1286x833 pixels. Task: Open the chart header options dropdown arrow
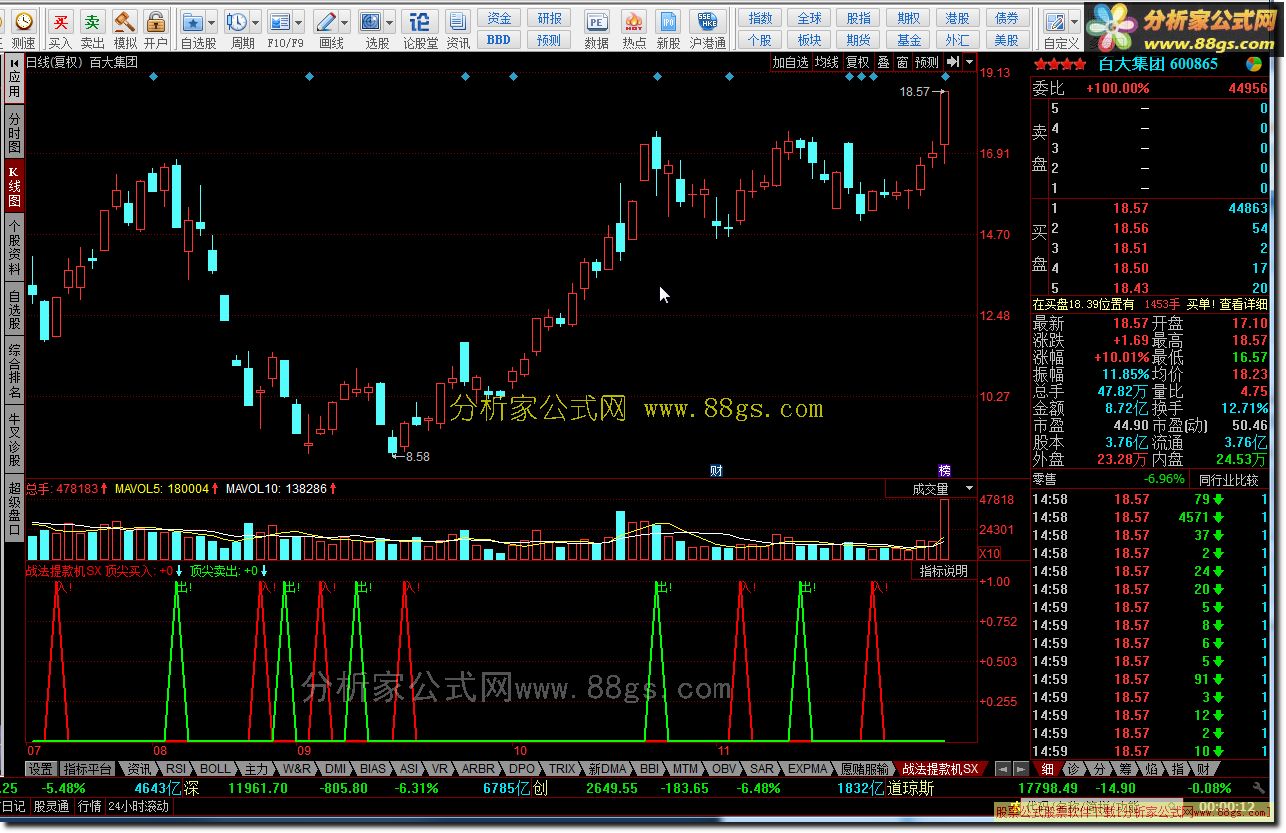click(967, 62)
